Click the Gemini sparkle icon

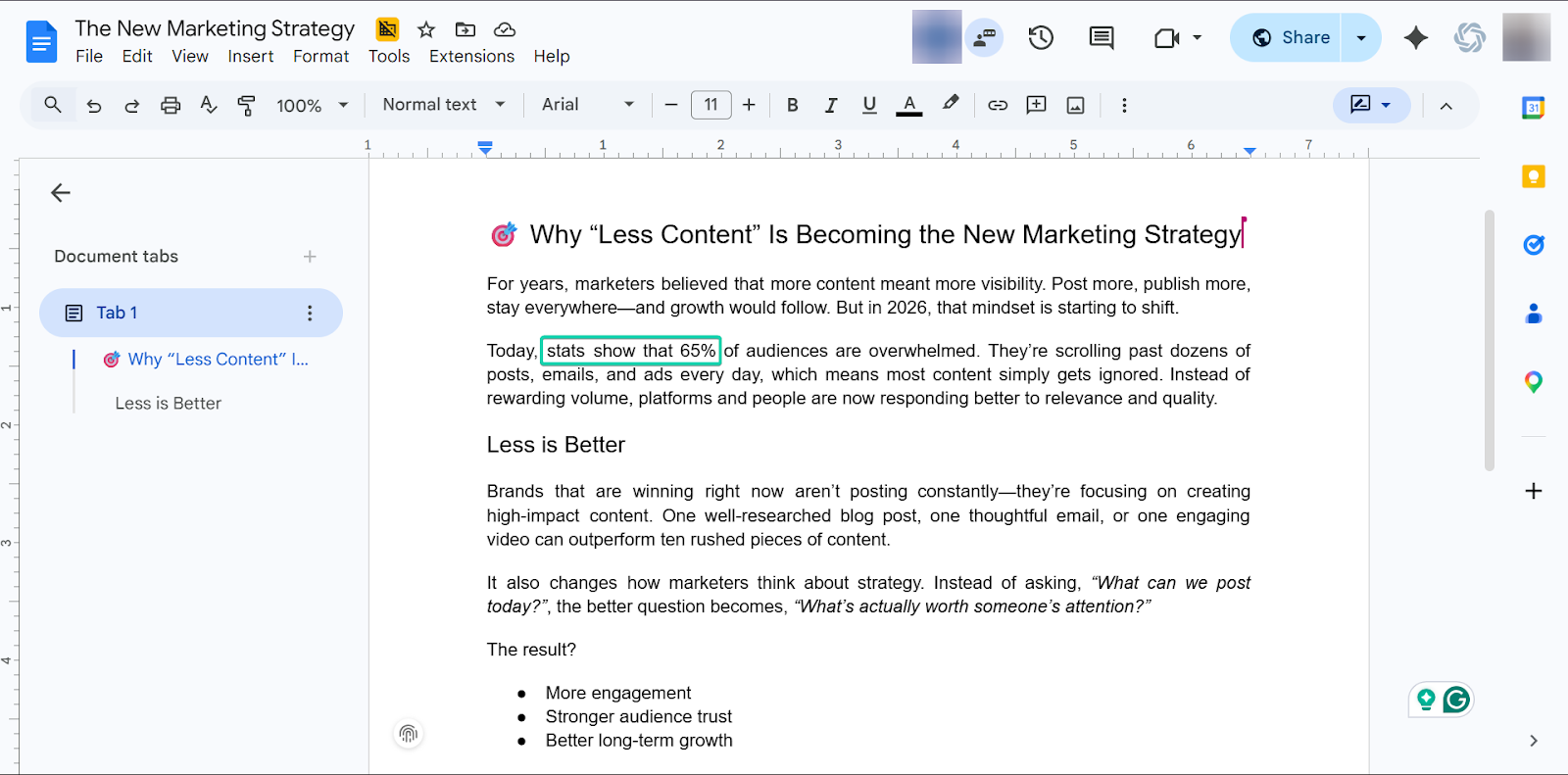point(1415,38)
